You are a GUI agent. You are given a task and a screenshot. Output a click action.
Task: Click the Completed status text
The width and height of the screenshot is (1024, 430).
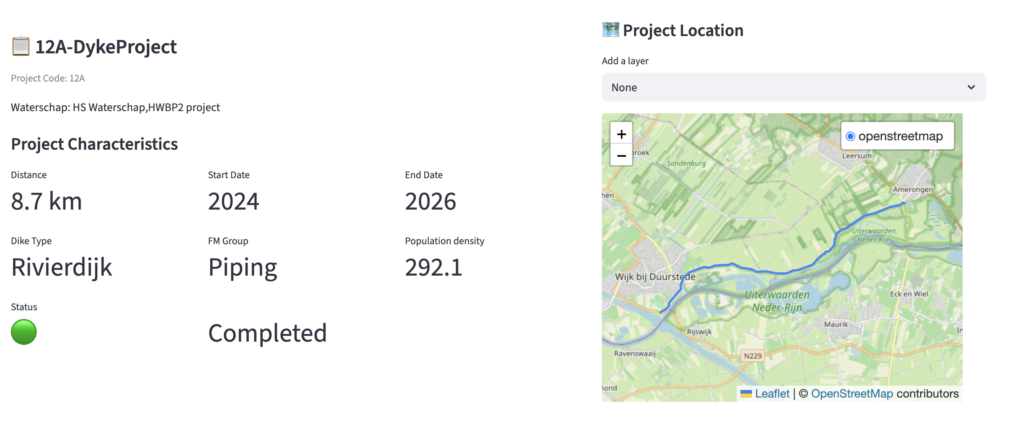pyautogui.click(x=267, y=333)
